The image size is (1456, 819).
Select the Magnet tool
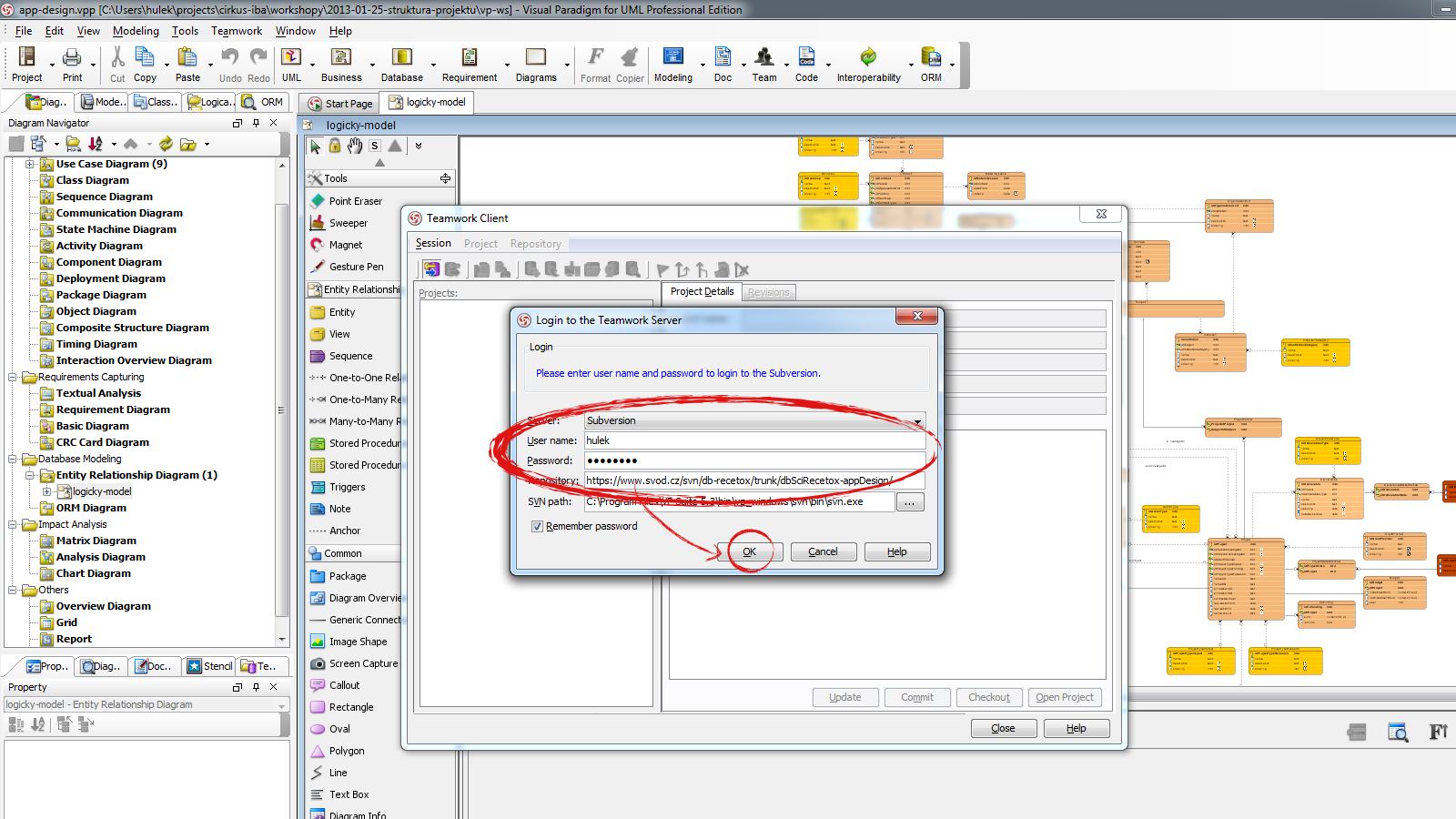pyautogui.click(x=345, y=245)
